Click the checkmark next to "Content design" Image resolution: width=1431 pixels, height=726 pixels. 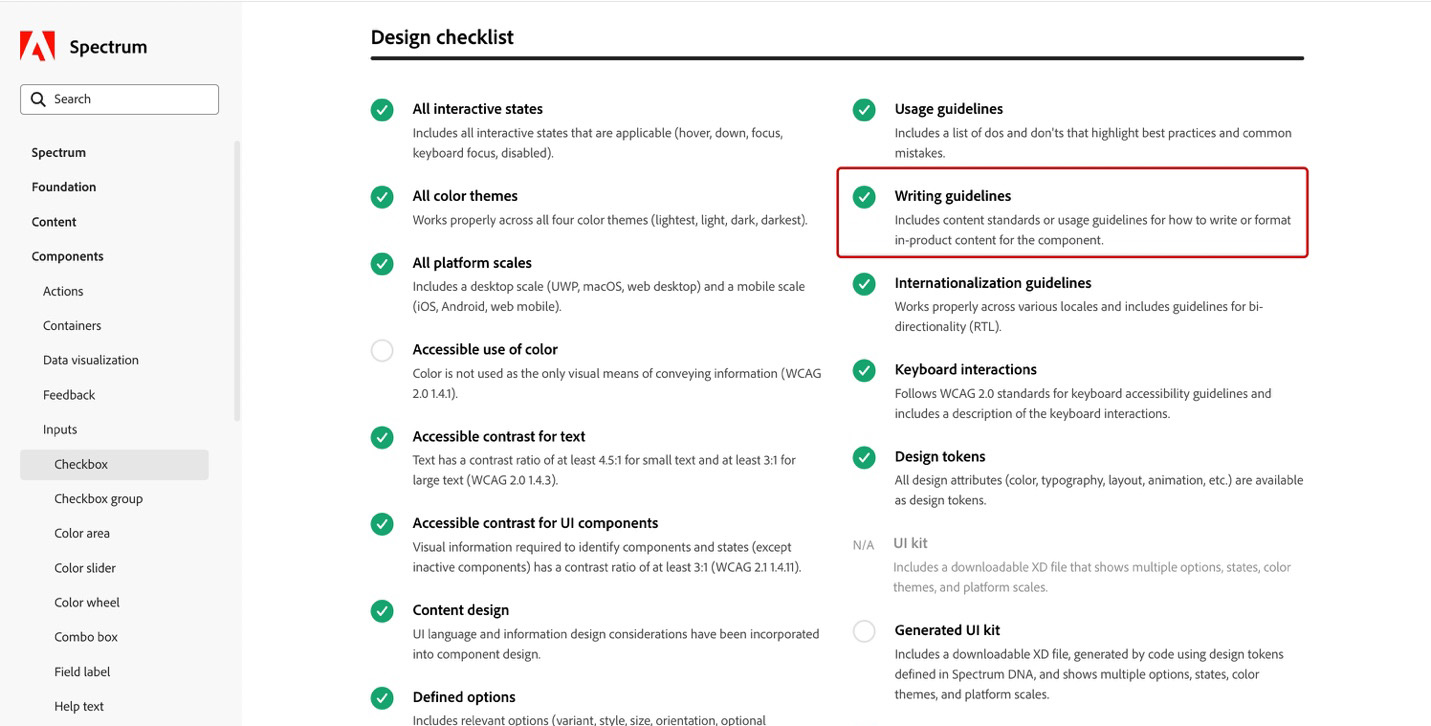point(382,611)
